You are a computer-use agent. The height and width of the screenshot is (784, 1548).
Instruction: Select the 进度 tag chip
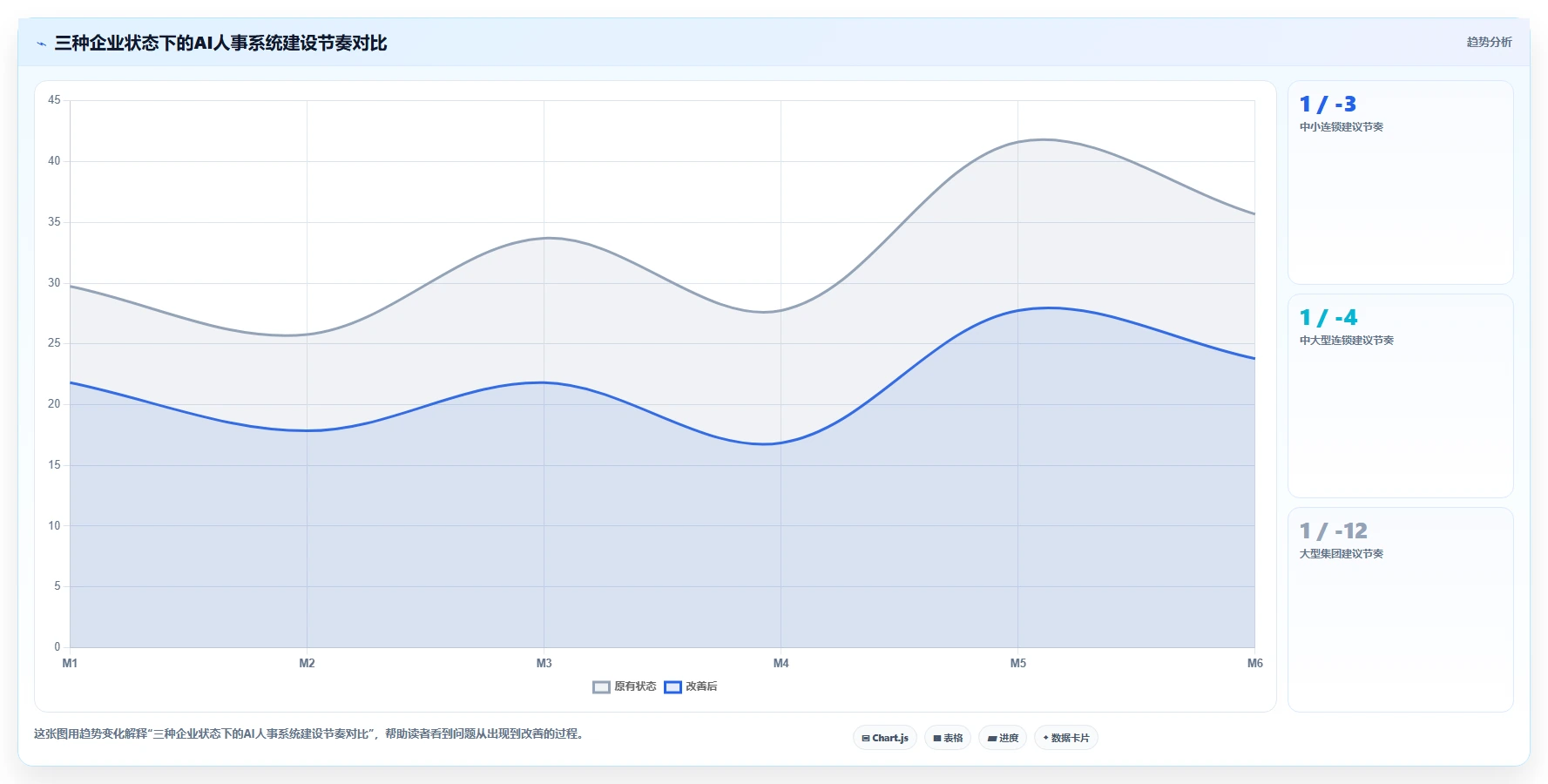pos(1003,738)
